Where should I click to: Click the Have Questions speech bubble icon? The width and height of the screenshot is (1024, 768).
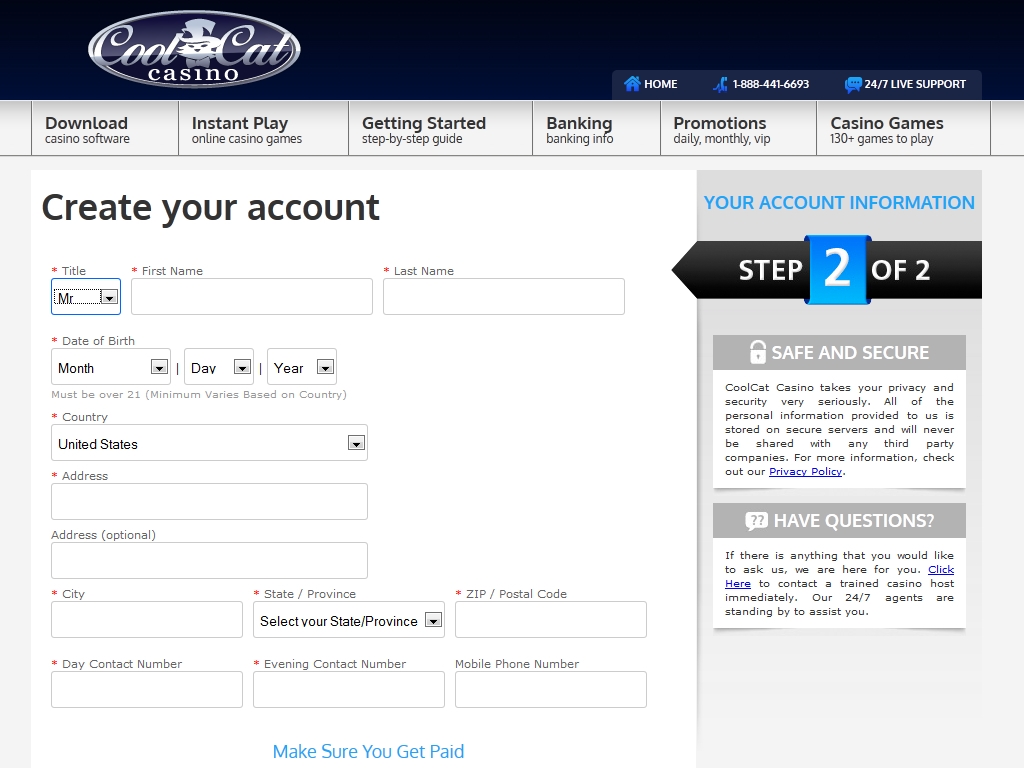(x=757, y=521)
